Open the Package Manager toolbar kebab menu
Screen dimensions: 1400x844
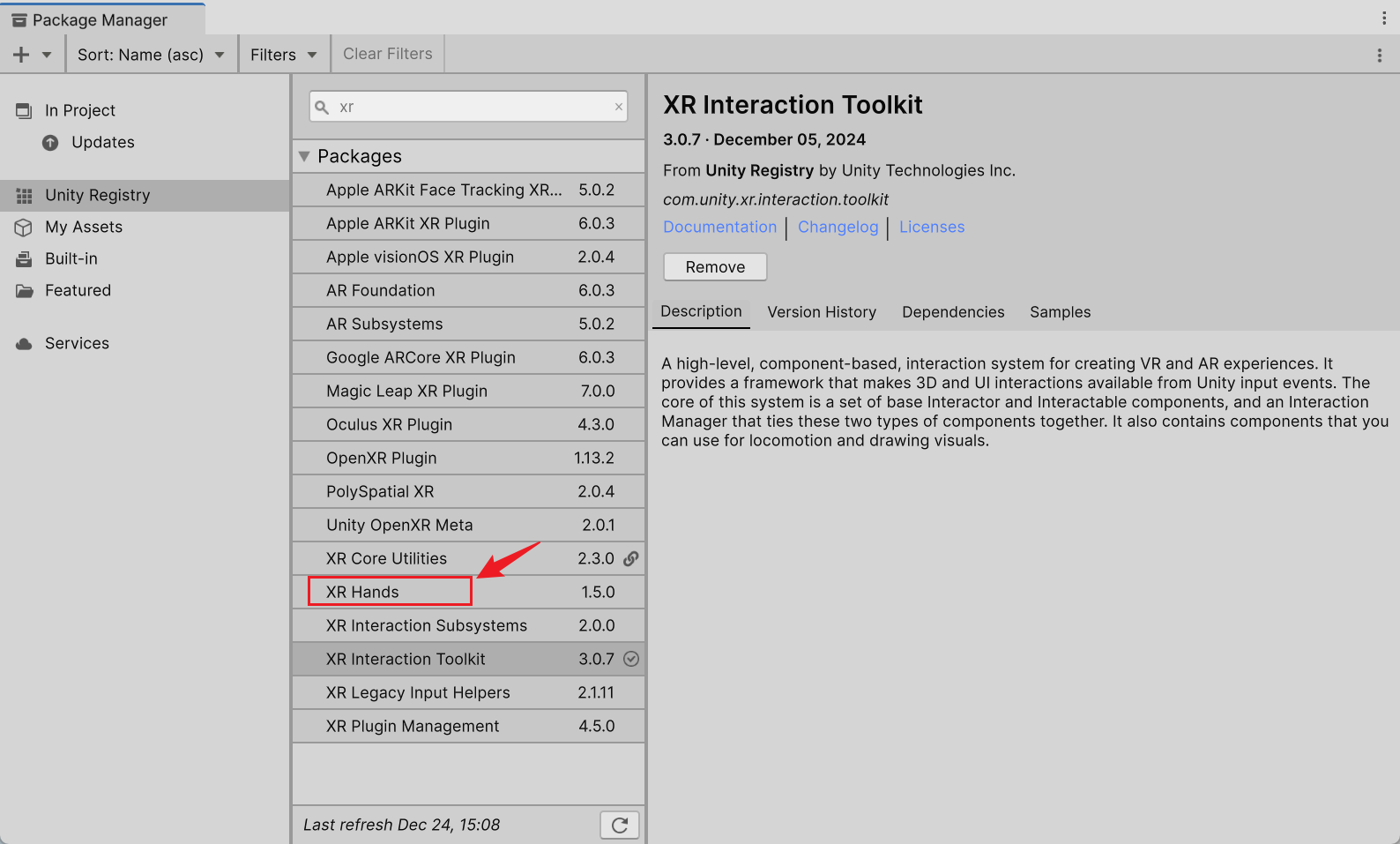(x=1379, y=56)
